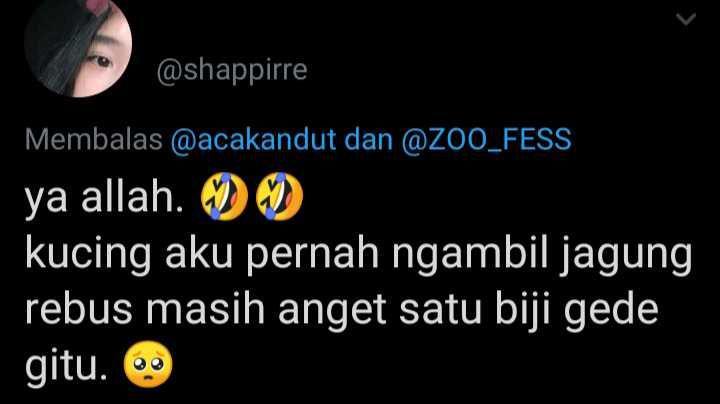This screenshot has width=720, height=404.
Task: Click the pleading face emoji
Action: click(x=148, y=364)
